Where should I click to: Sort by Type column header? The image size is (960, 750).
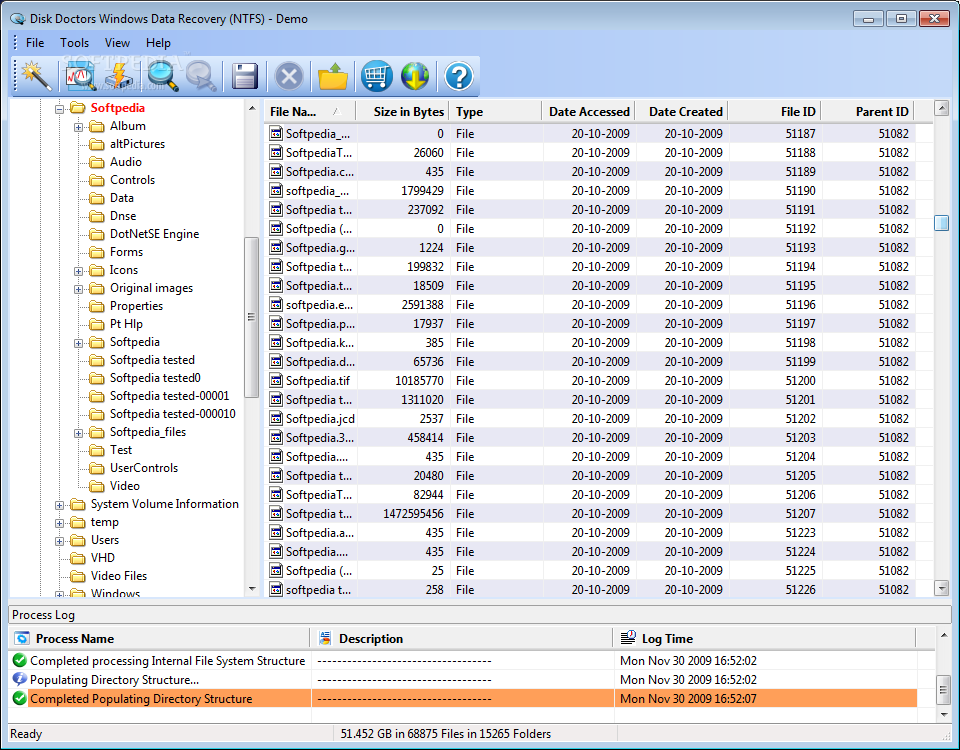(495, 111)
